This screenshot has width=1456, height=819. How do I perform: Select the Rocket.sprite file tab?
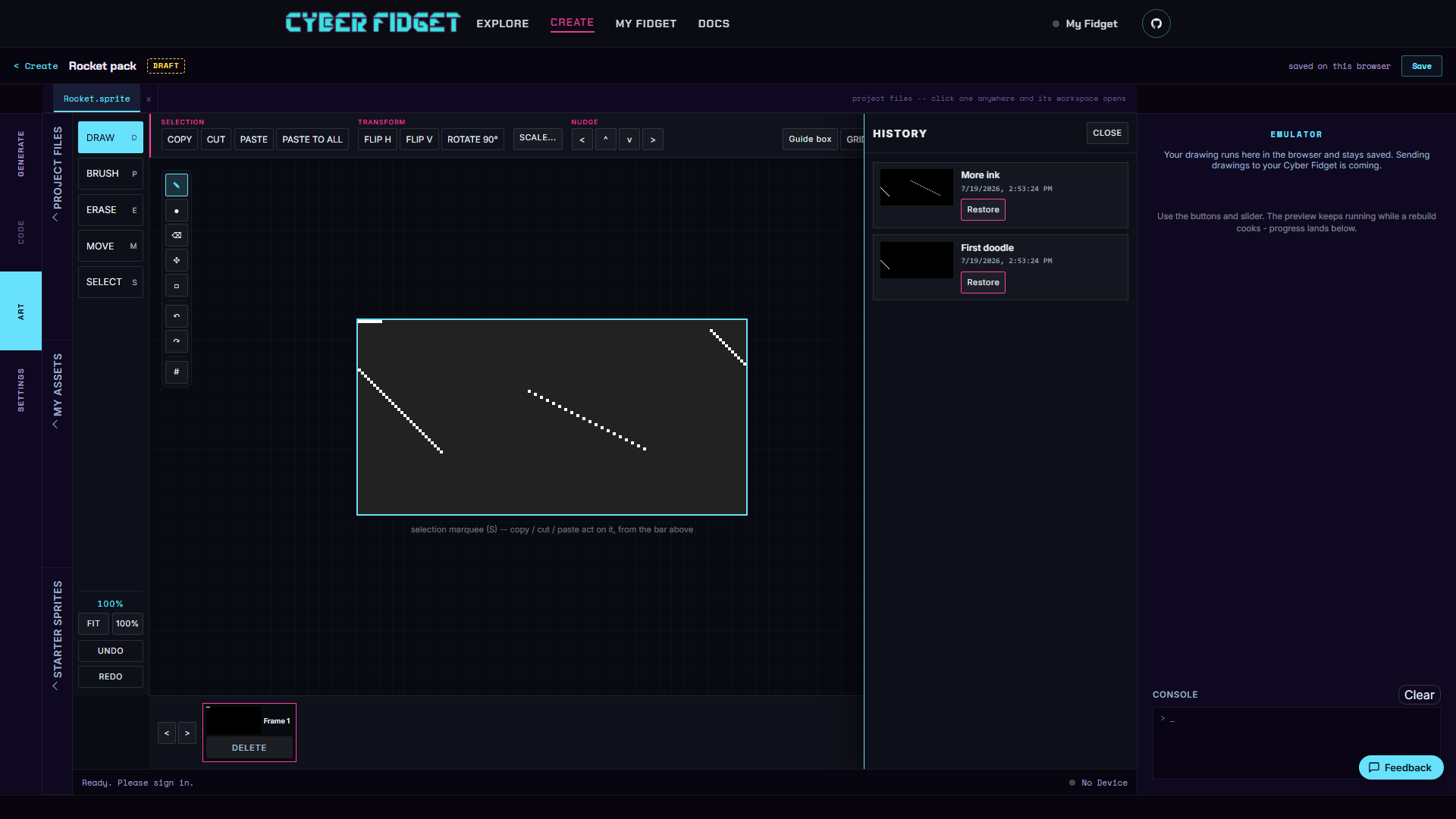(x=96, y=99)
